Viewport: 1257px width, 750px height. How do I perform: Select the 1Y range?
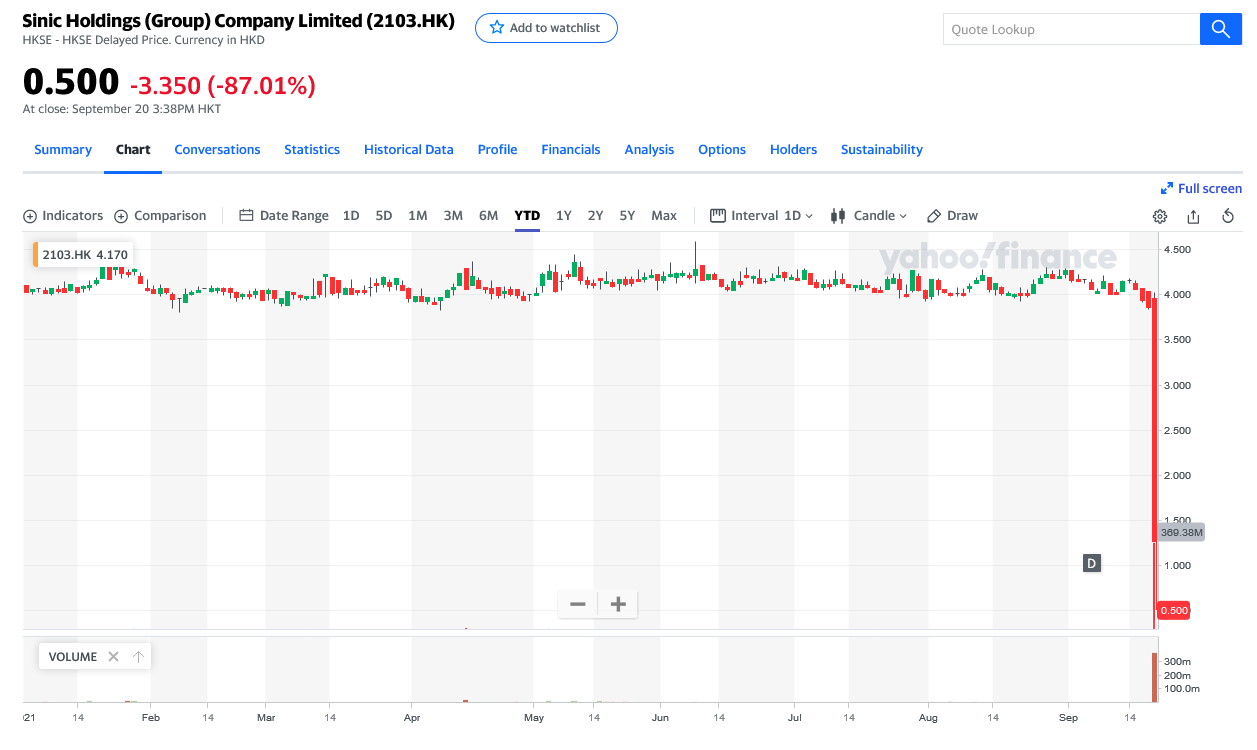[564, 215]
